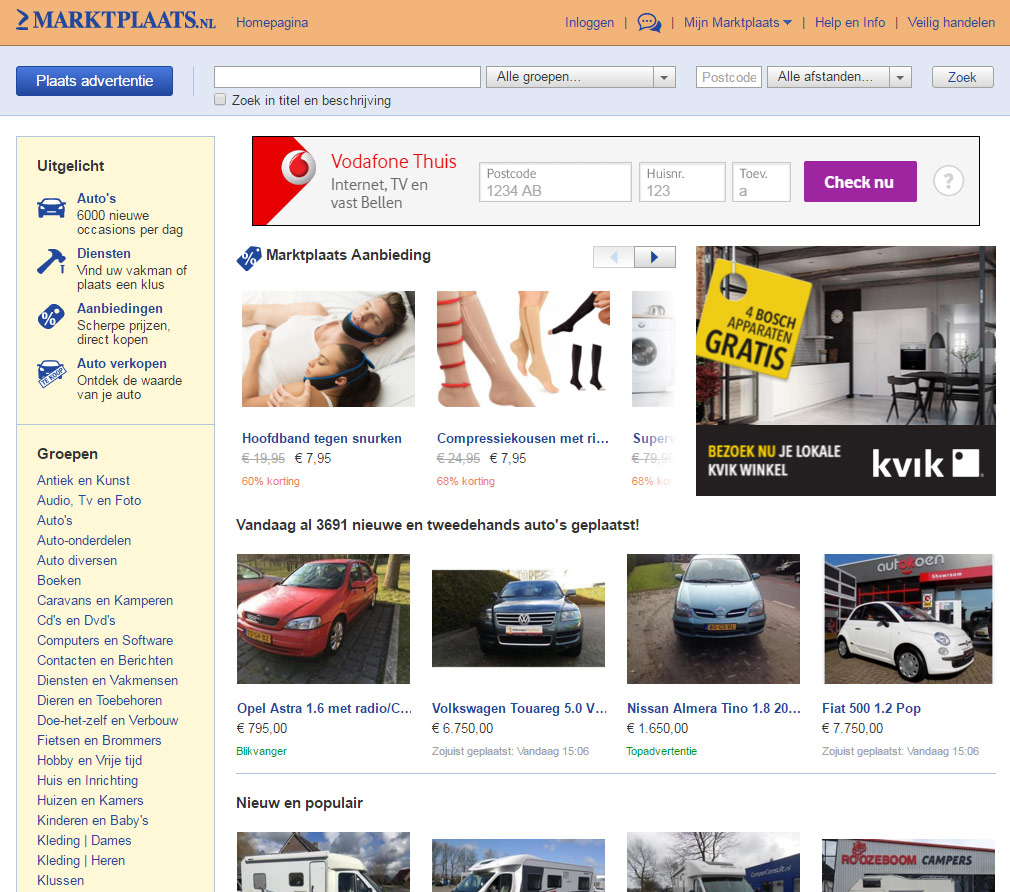
Task: Click the purple Check nu button
Action: (x=859, y=182)
